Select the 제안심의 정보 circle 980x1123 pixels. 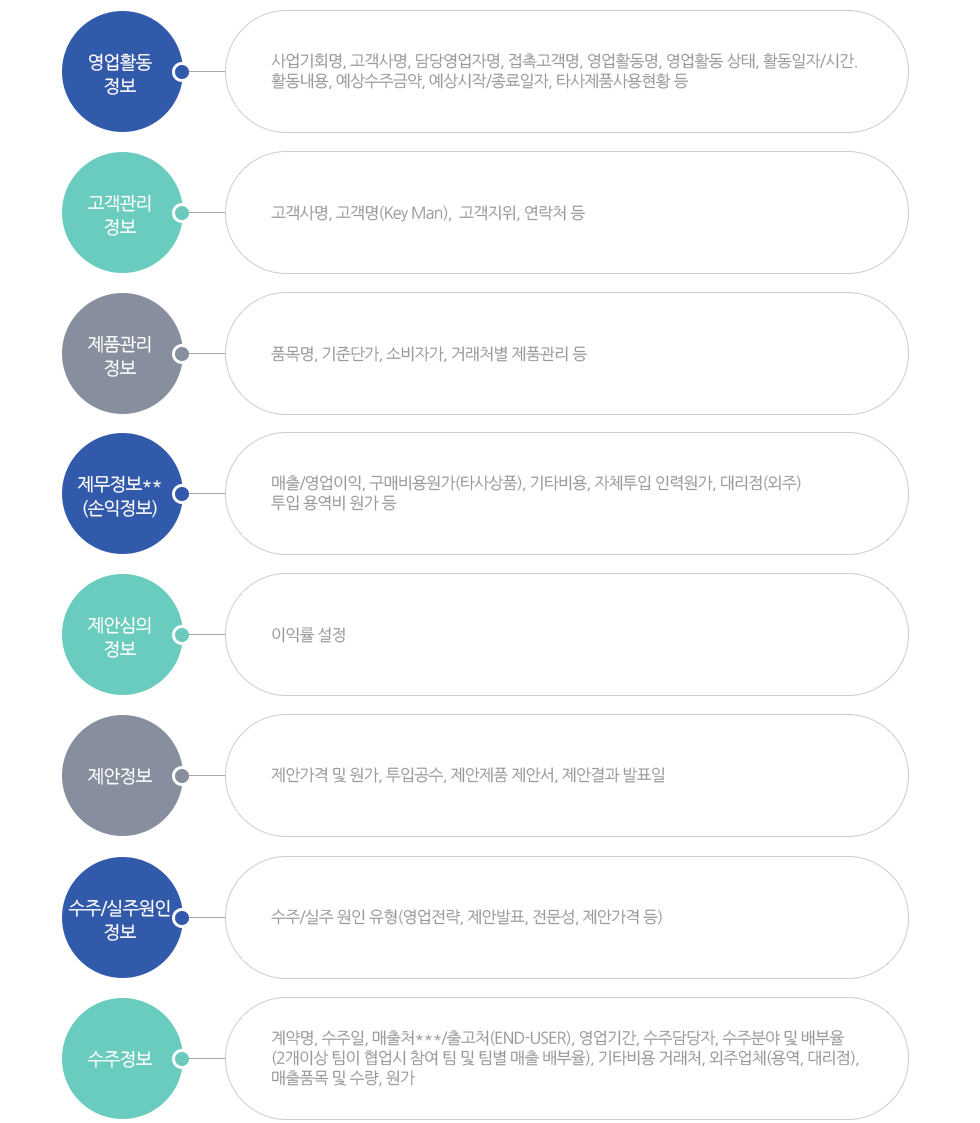121,635
